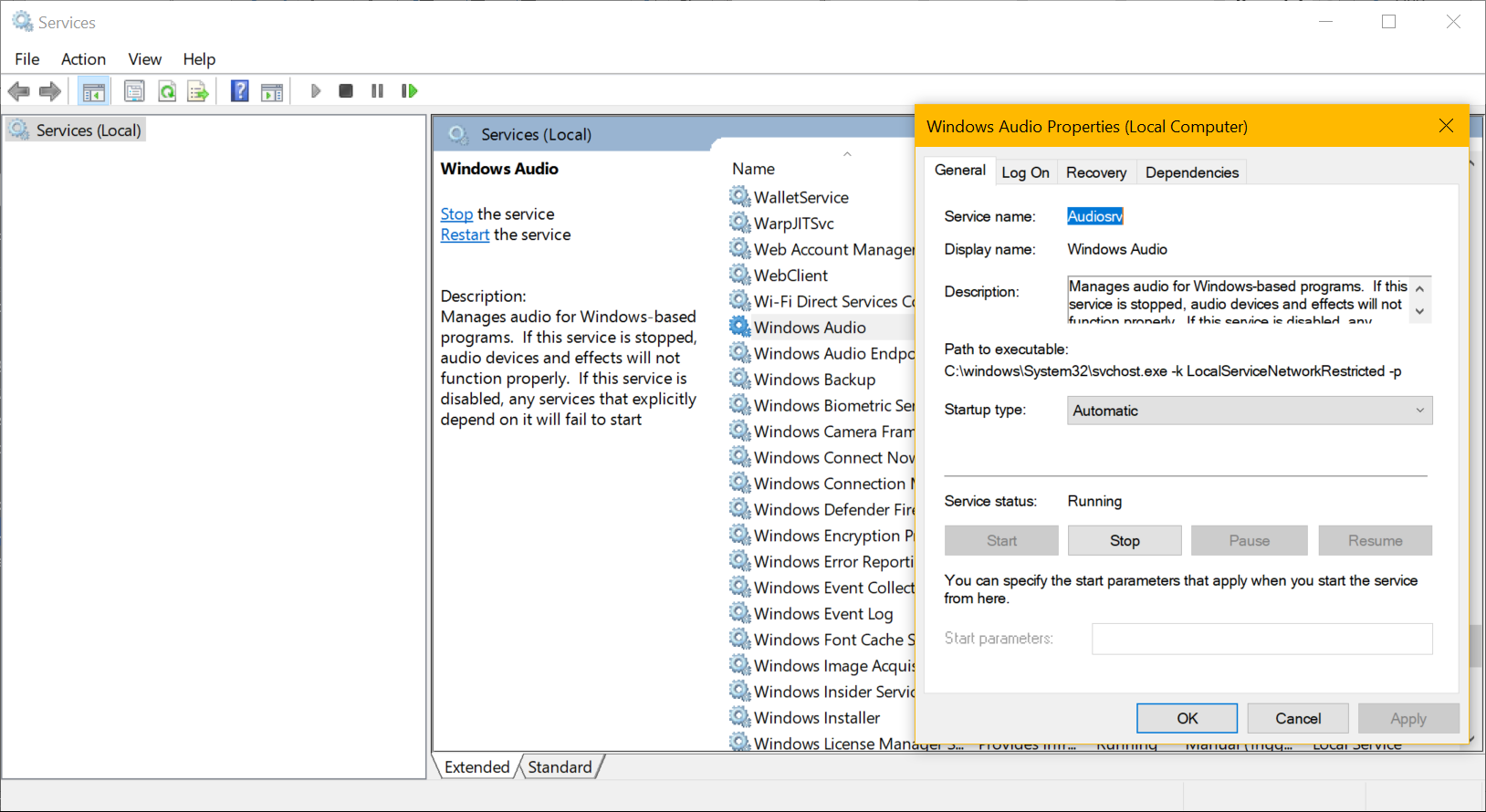Viewport: 1486px width, 812px height.
Task: Switch to the Log On tab
Action: [x=1025, y=172]
